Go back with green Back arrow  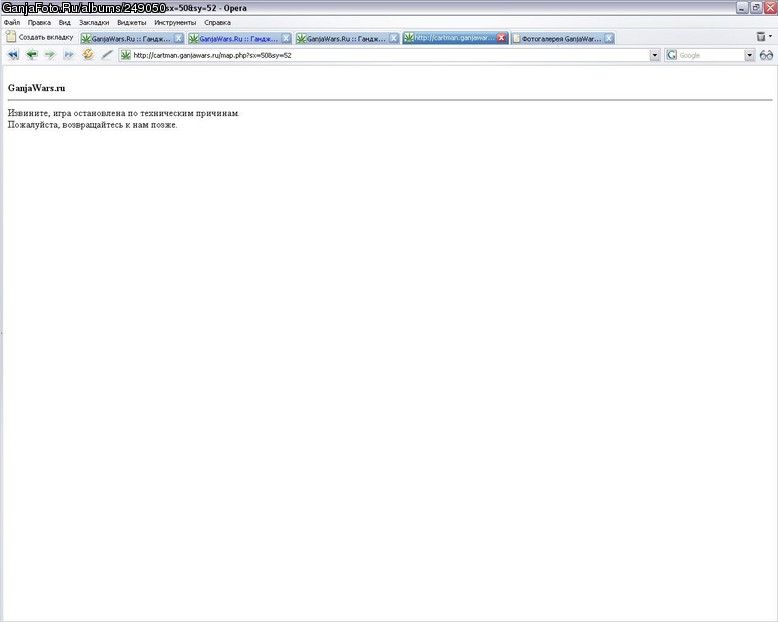point(32,55)
